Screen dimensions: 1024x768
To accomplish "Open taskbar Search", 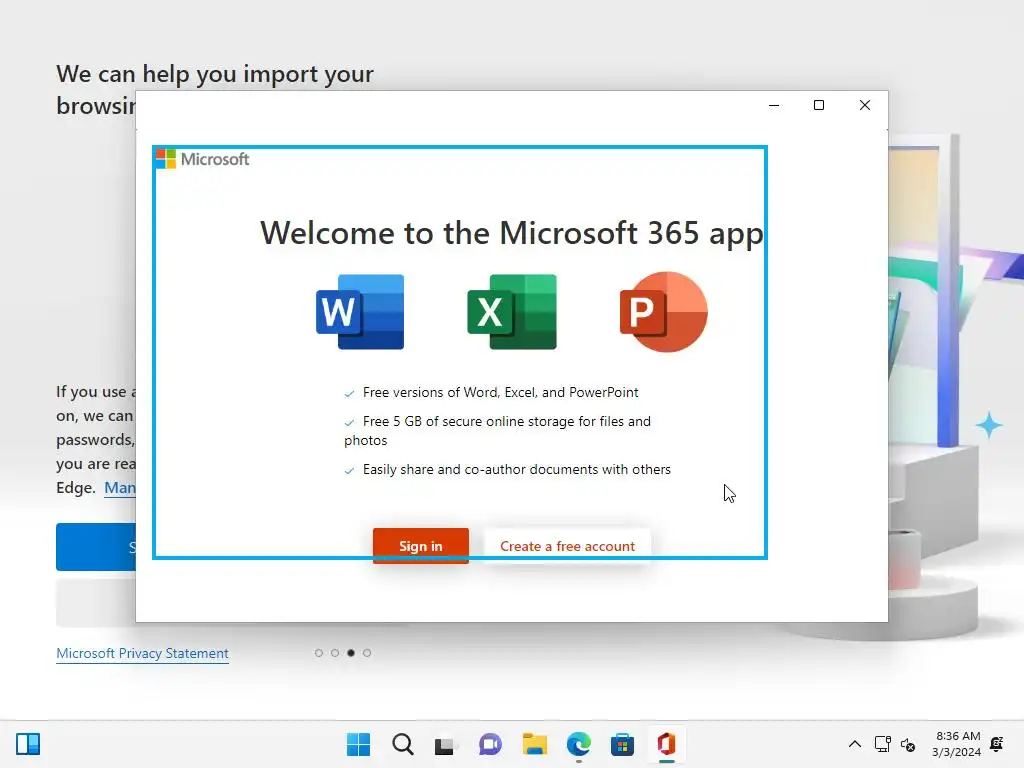I will (402, 744).
